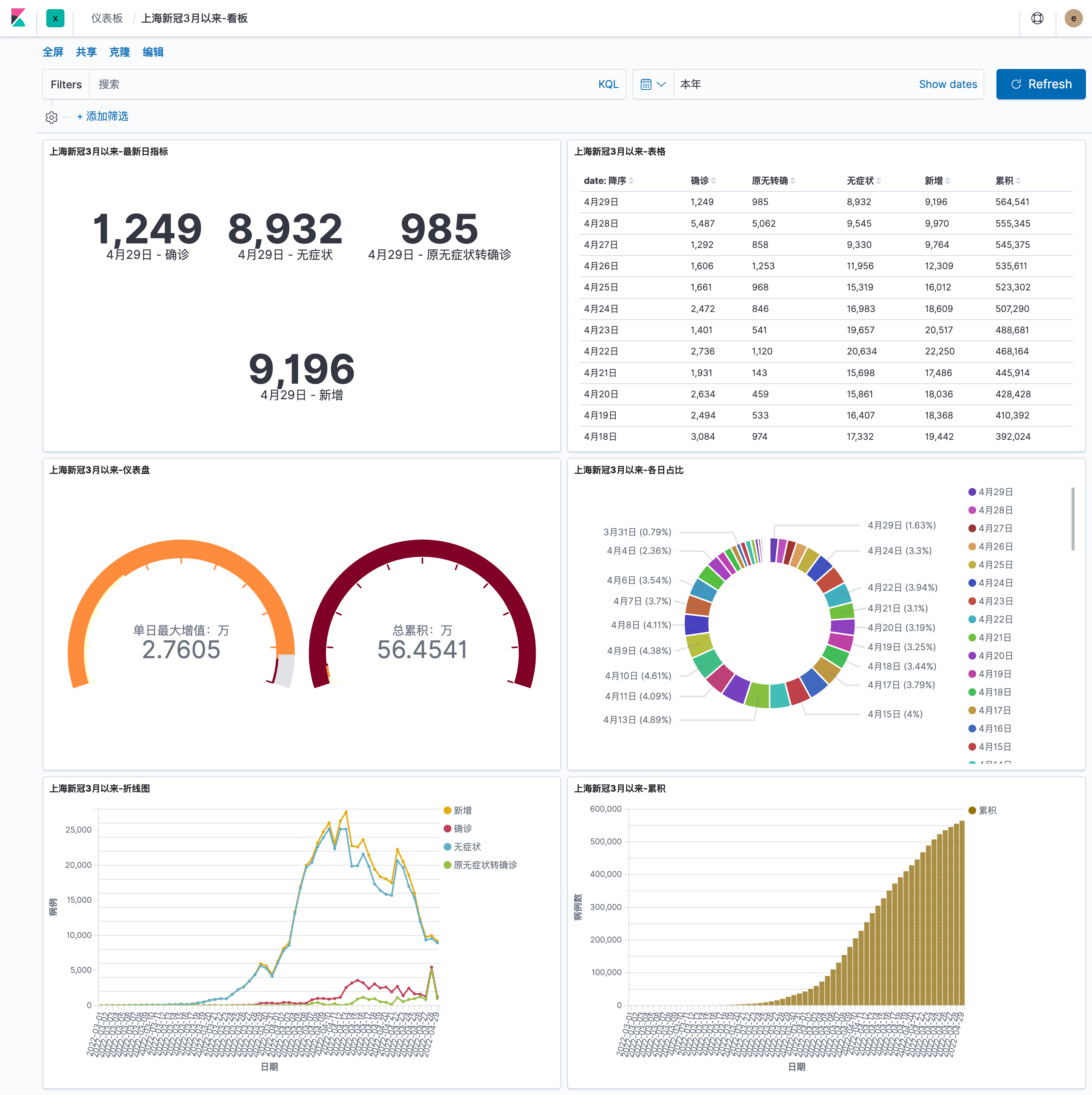Click the 上海新冠3月以来-折线图 panel title
This screenshot has height=1095, width=1092.
(x=99, y=788)
